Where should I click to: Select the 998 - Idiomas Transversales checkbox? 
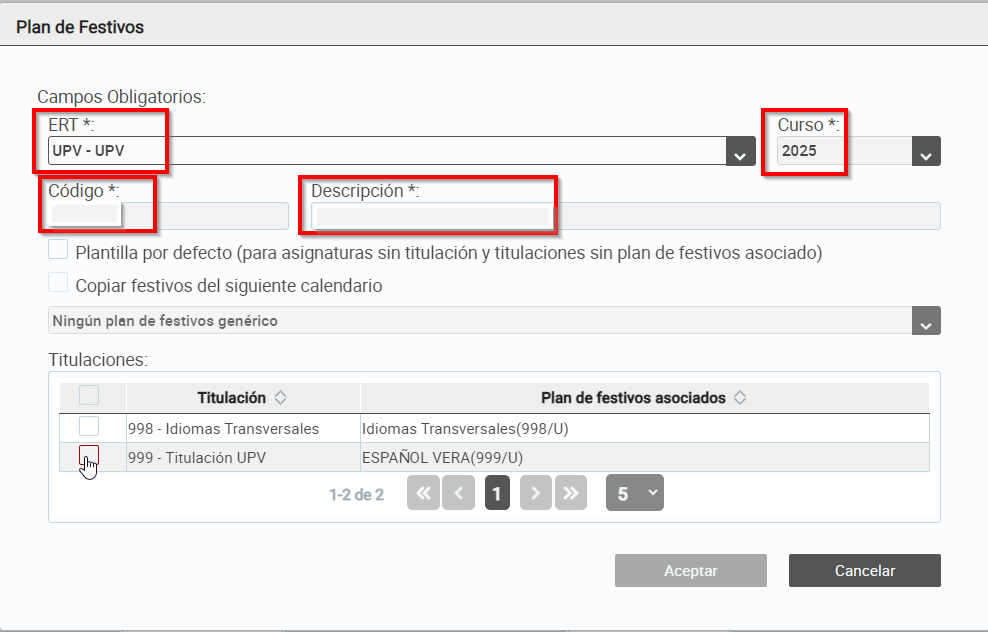(89, 427)
